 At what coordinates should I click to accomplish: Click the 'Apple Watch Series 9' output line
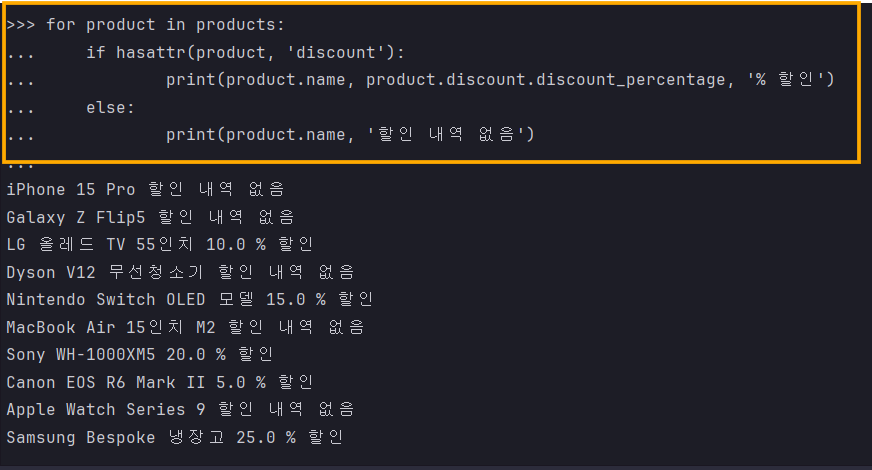(180, 409)
